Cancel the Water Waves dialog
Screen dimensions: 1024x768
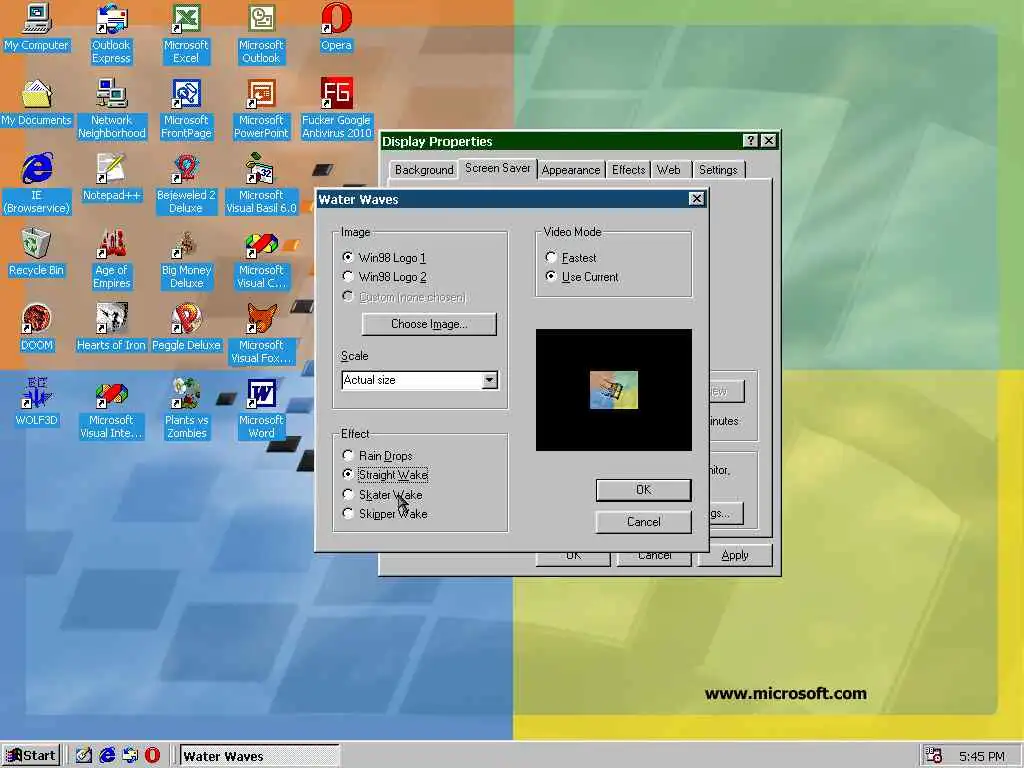[x=643, y=522]
